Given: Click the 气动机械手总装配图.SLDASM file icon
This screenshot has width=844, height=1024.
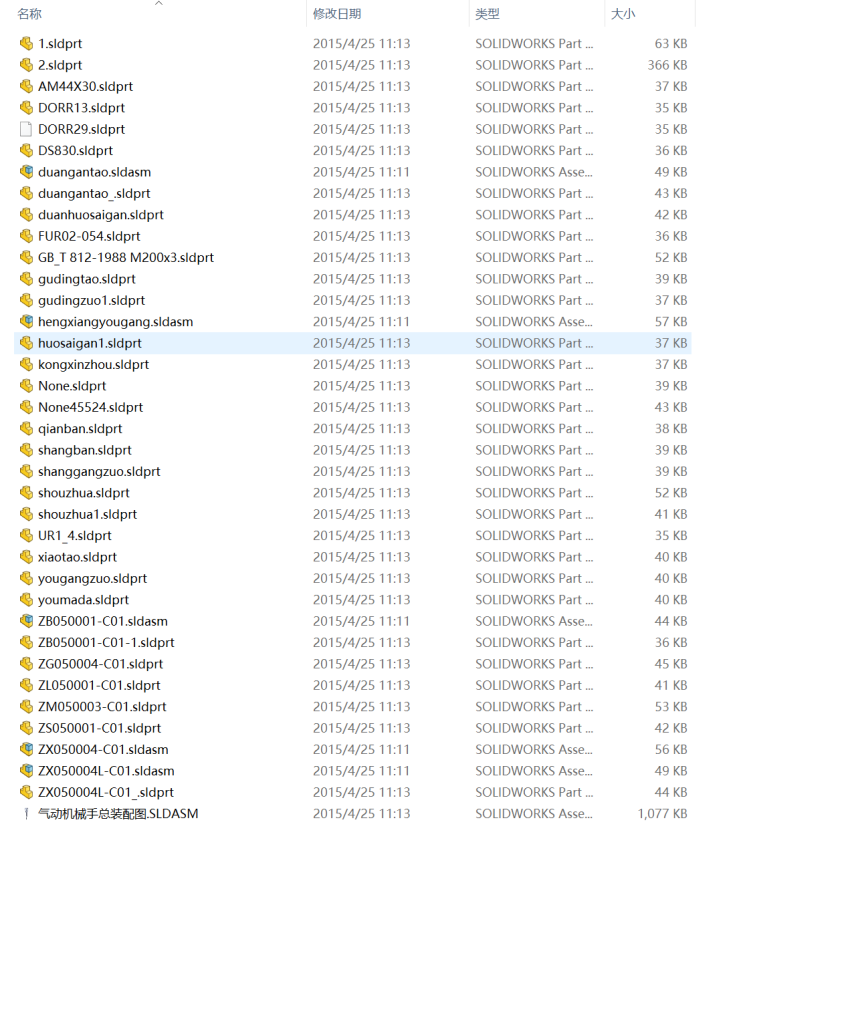Looking at the screenshot, I should (x=26, y=814).
